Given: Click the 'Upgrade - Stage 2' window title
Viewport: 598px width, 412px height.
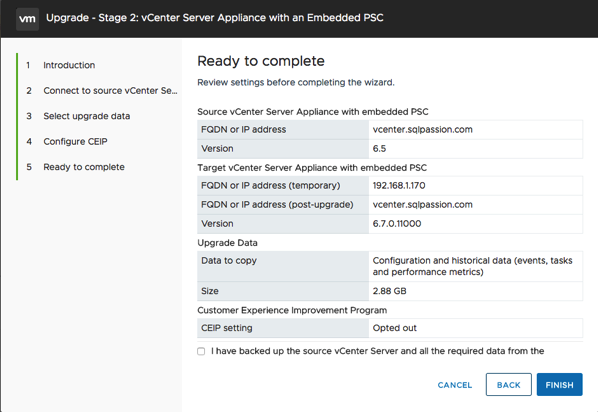Looking at the screenshot, I should click(x=215, y=18).
